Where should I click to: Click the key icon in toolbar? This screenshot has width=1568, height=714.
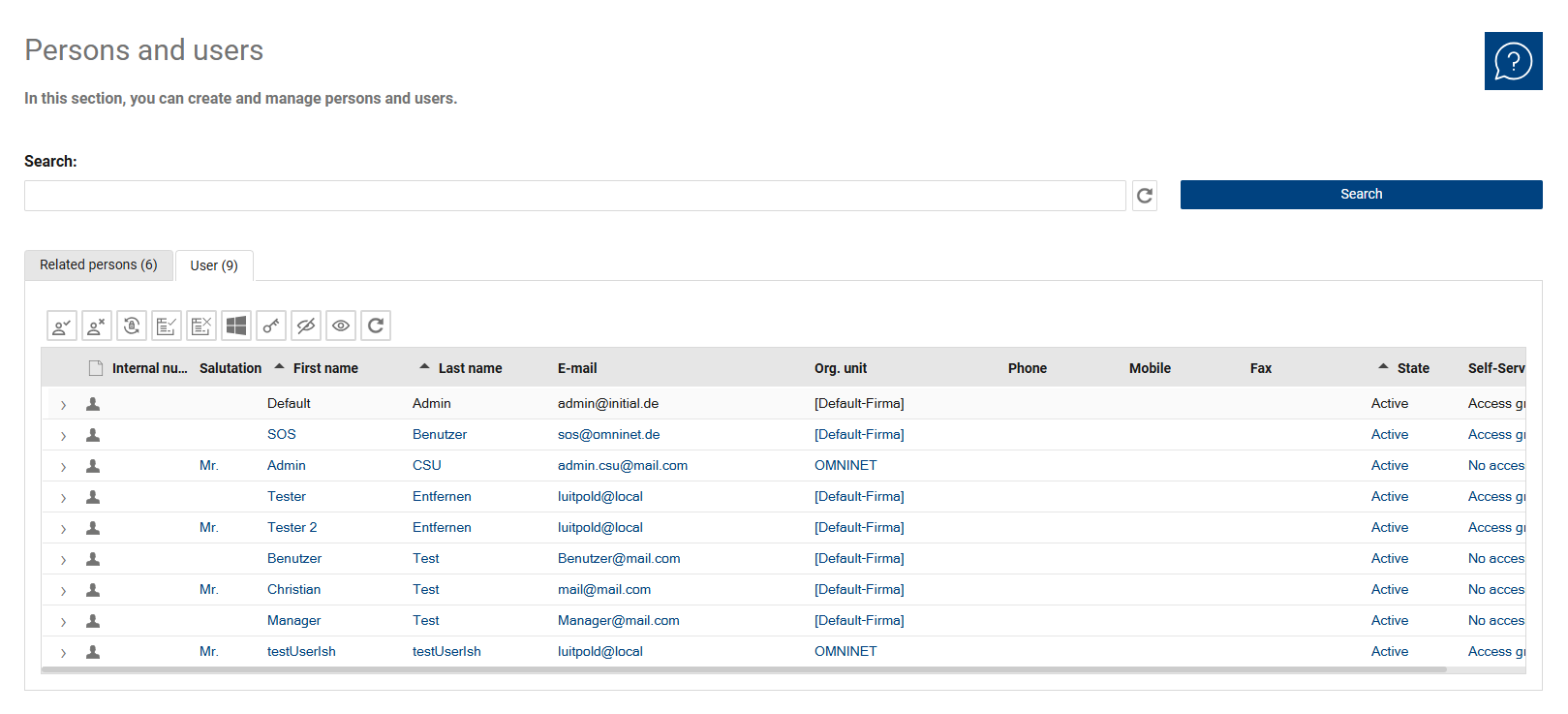271,326
